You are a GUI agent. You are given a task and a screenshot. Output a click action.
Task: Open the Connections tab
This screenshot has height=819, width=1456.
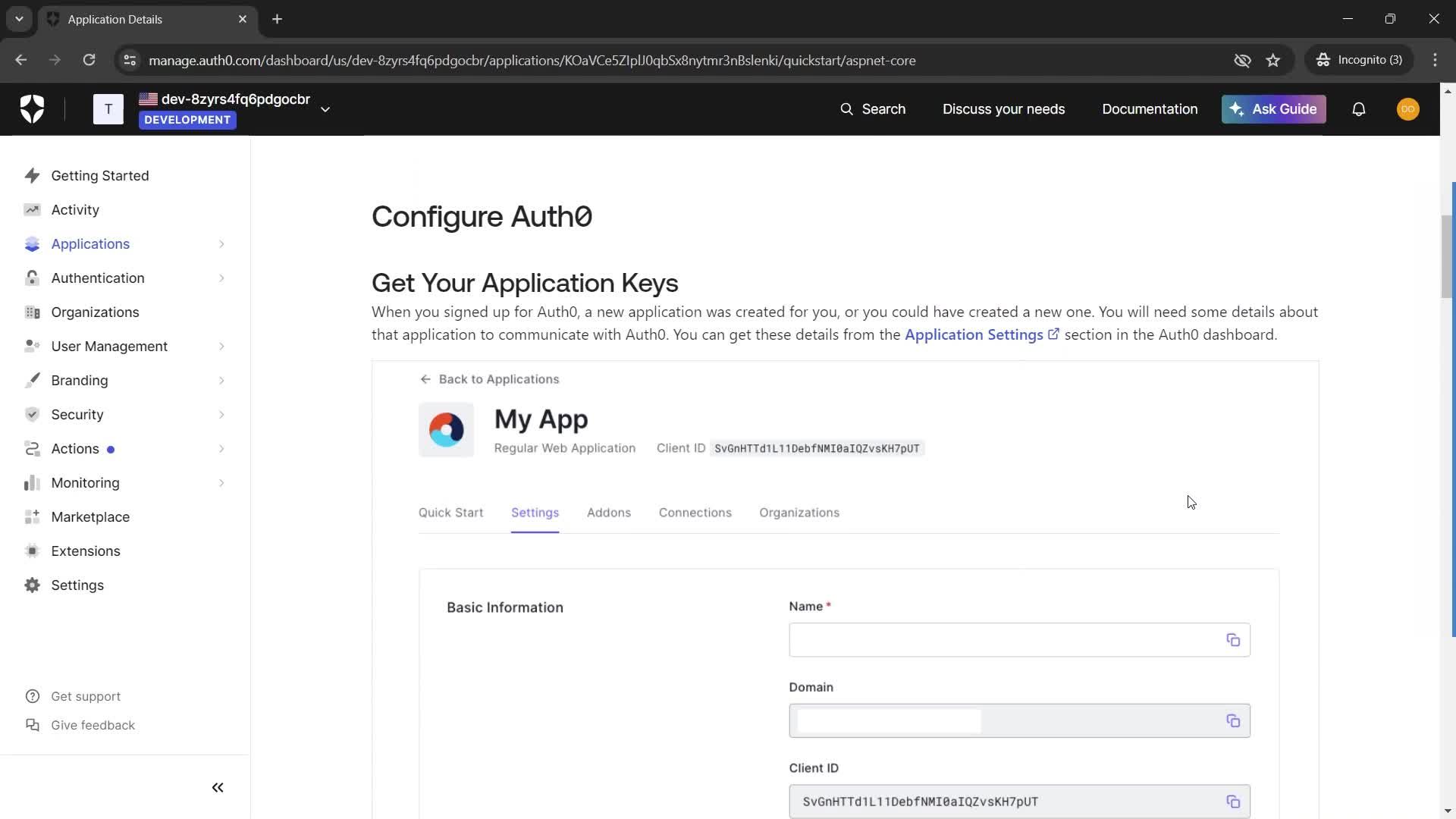tap(695, 513)
